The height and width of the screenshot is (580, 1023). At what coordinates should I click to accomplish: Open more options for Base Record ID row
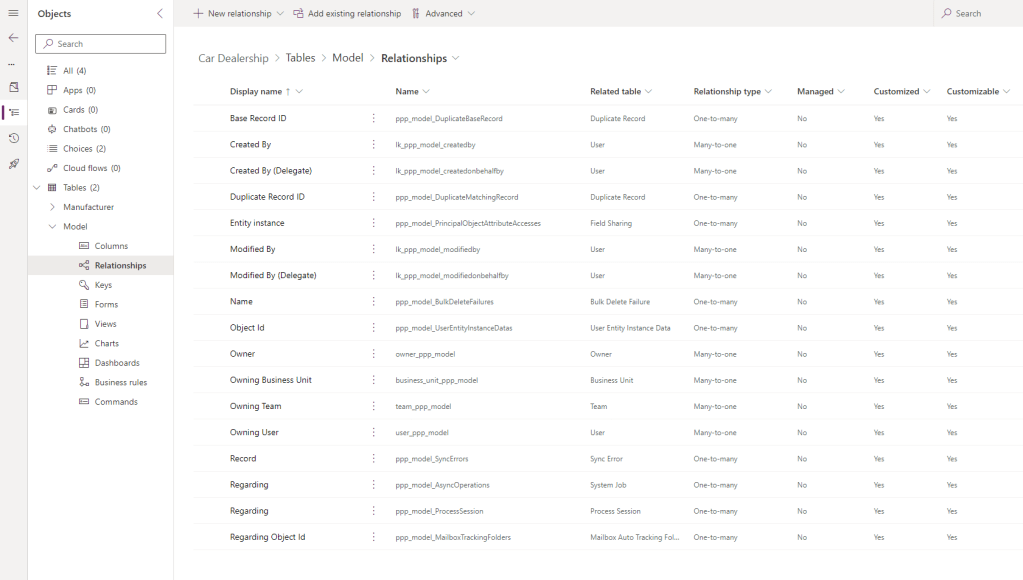[374, 118]
